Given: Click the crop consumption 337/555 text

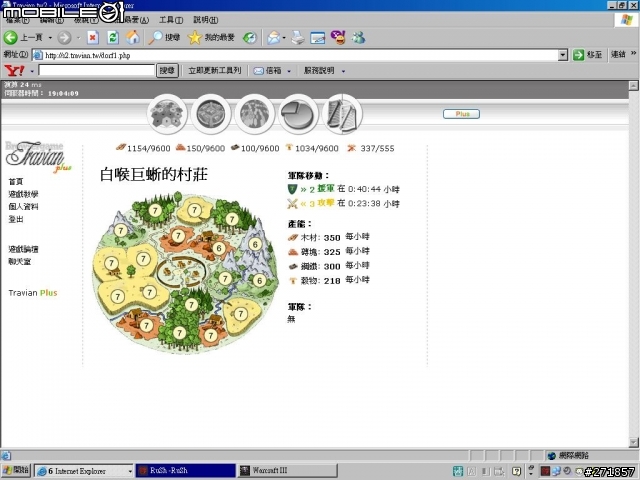Looking at the screenshot, I should tap(377, 149).
